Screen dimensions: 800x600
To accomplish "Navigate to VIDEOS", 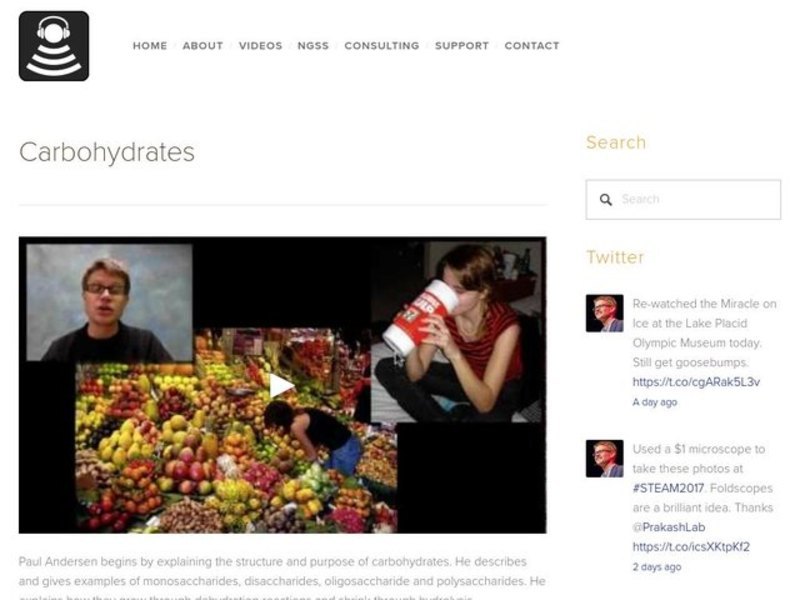I will (261, 46).
